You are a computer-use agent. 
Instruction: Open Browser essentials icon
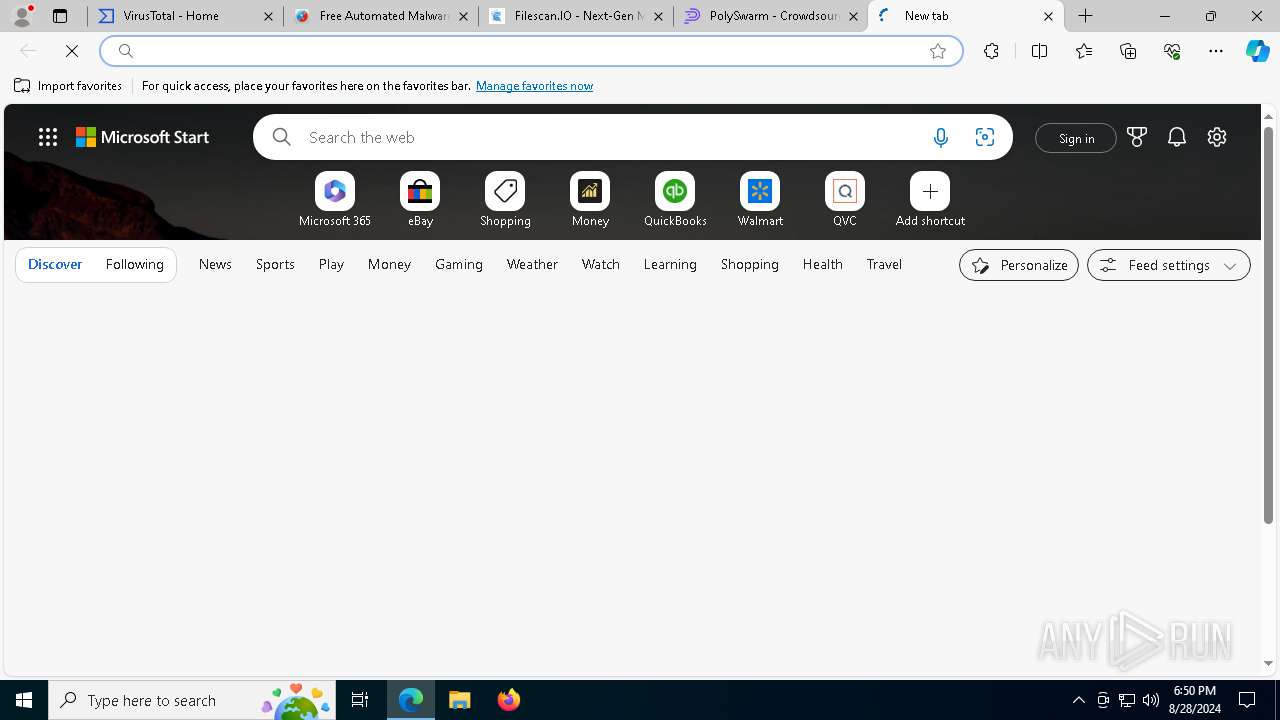point(1172,51)
